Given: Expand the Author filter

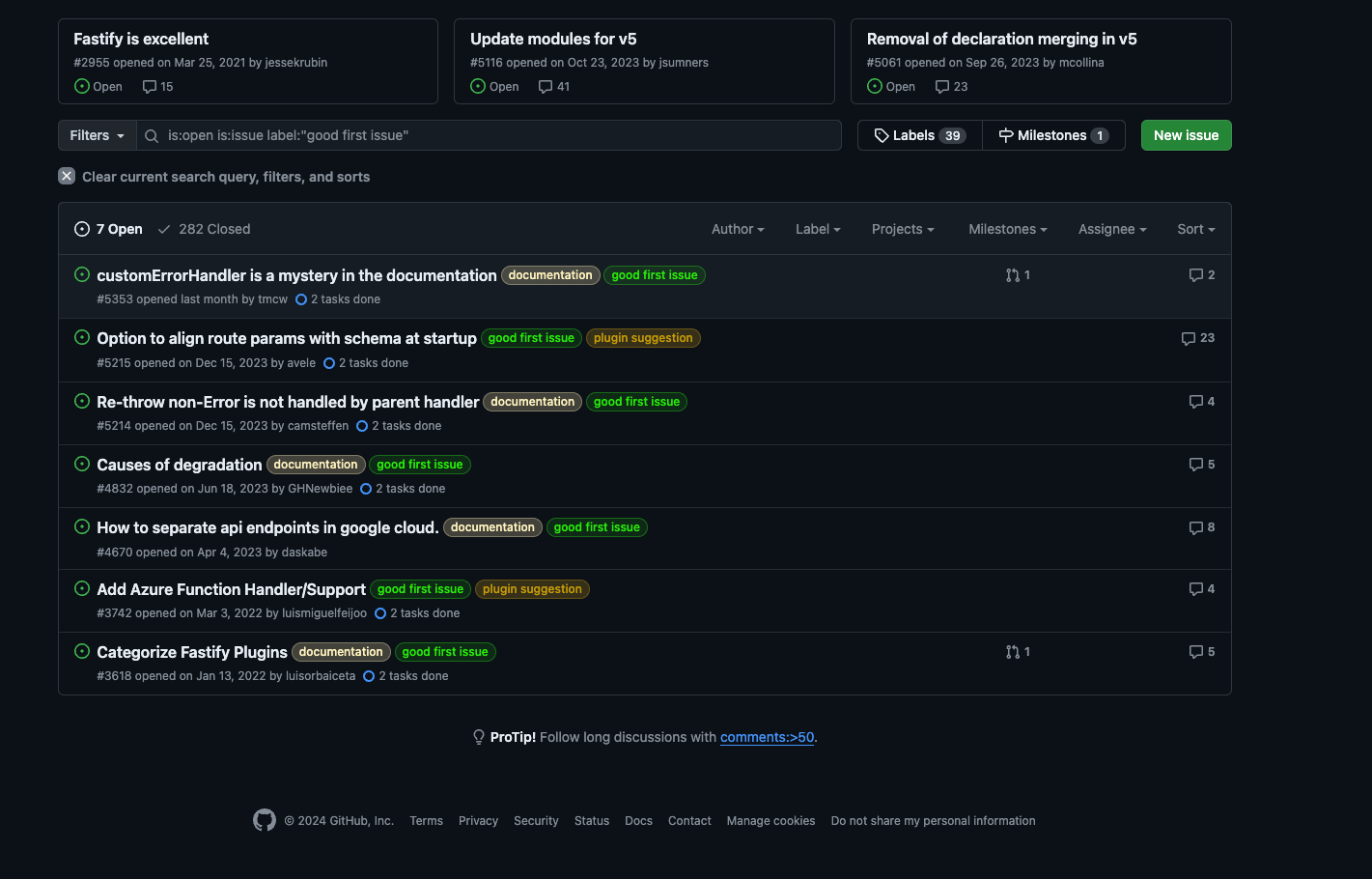Looking at the screenshot, I should (738, 229).
